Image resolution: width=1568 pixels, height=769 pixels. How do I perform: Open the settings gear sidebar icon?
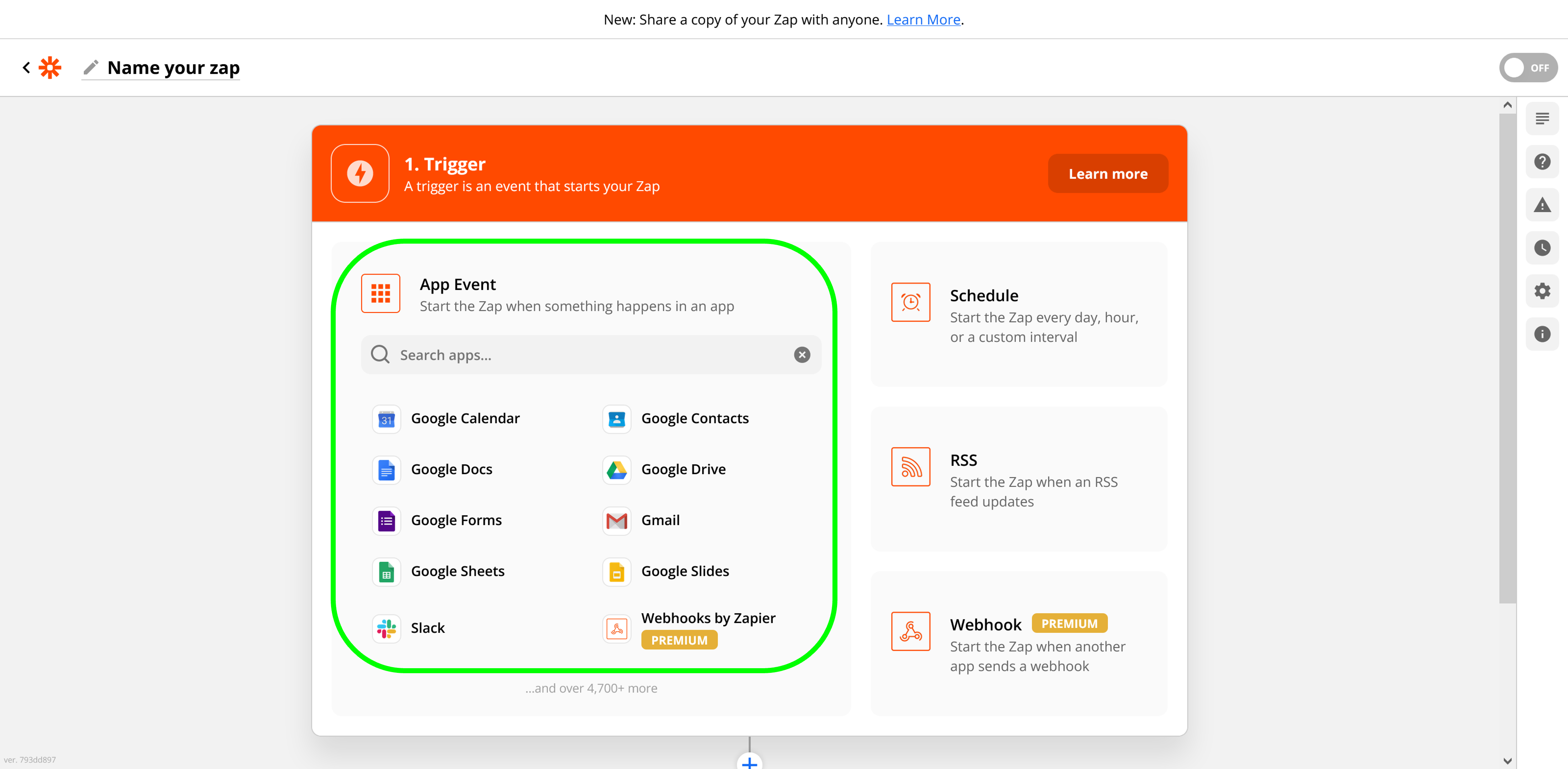tap(1541, 291)
